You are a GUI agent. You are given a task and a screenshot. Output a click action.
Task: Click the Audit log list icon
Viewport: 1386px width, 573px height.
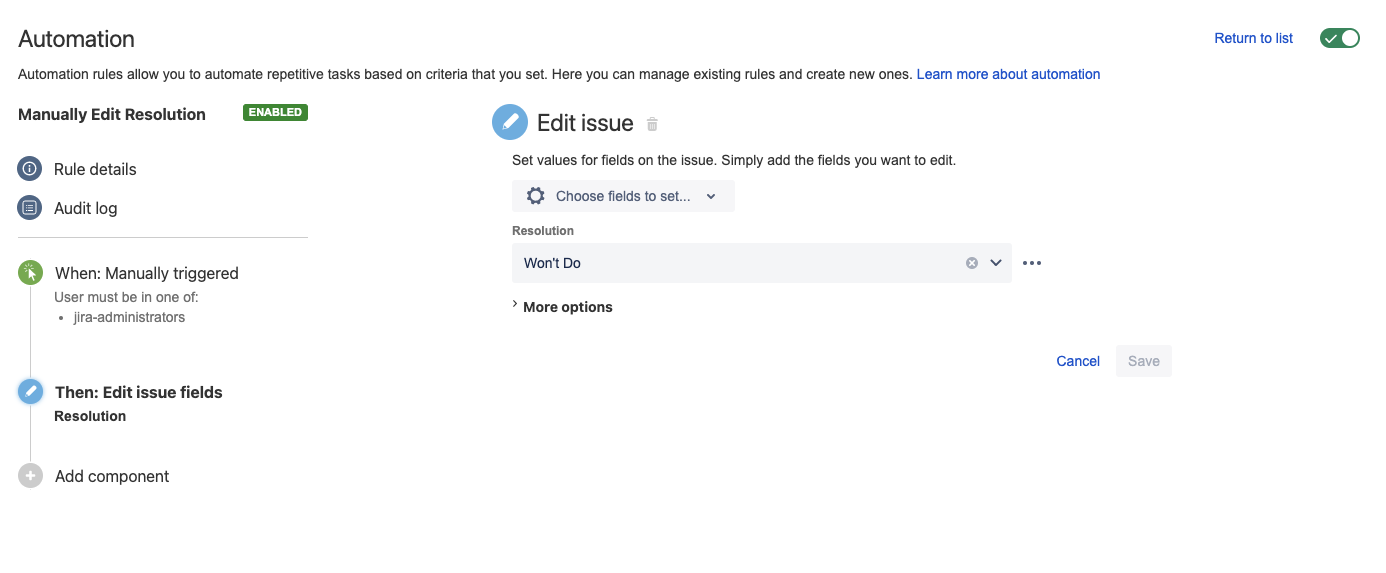click(30, 208)
